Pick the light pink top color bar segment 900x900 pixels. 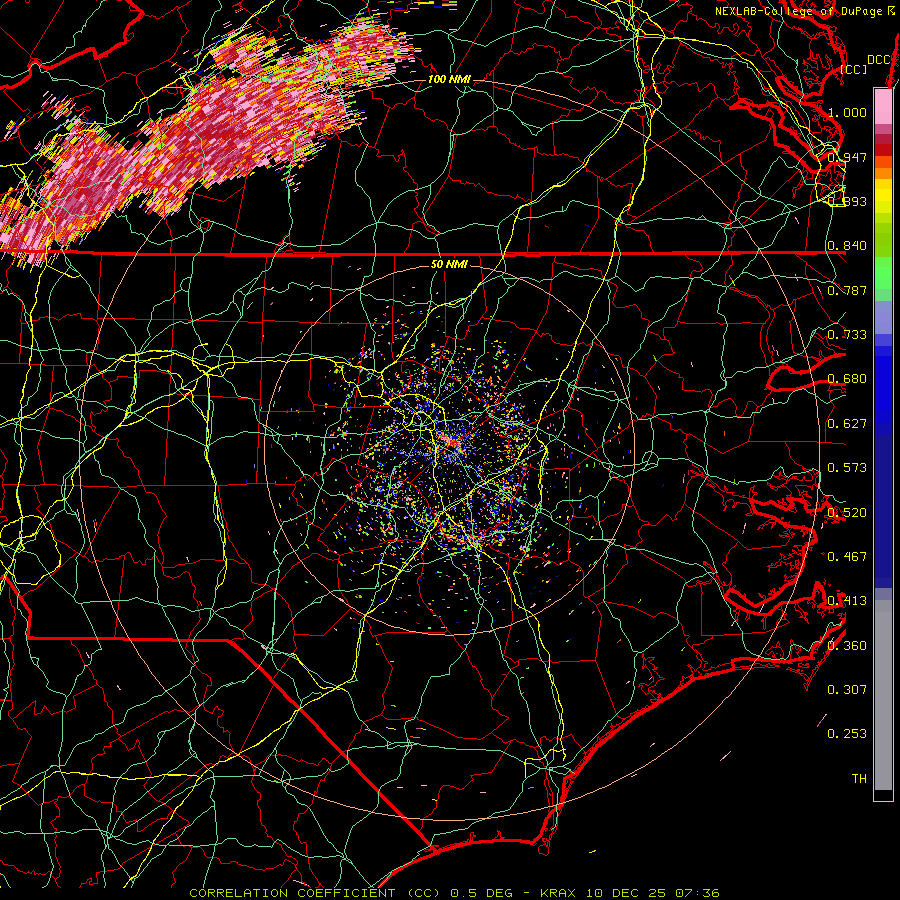[883, 106]
